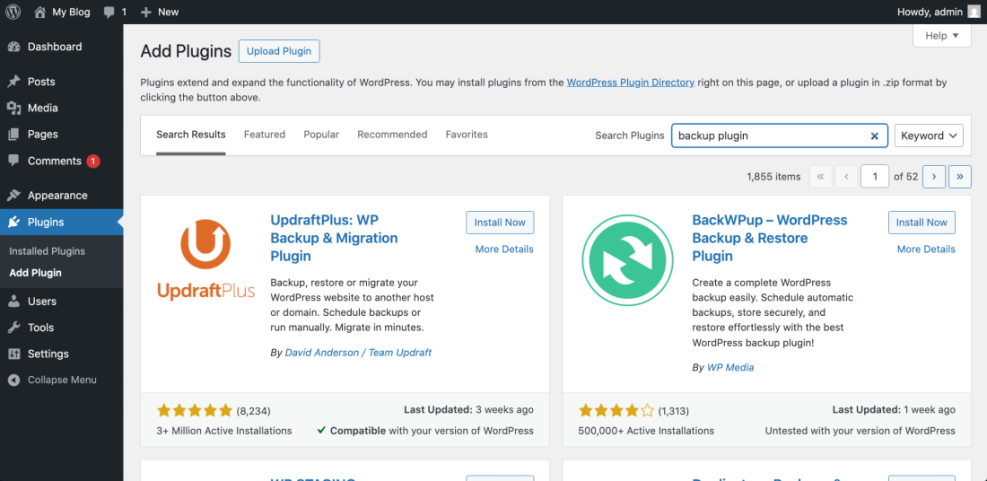Open UpdraftPlus plugin title link
The image size is (987, 481).
[334, 238]
